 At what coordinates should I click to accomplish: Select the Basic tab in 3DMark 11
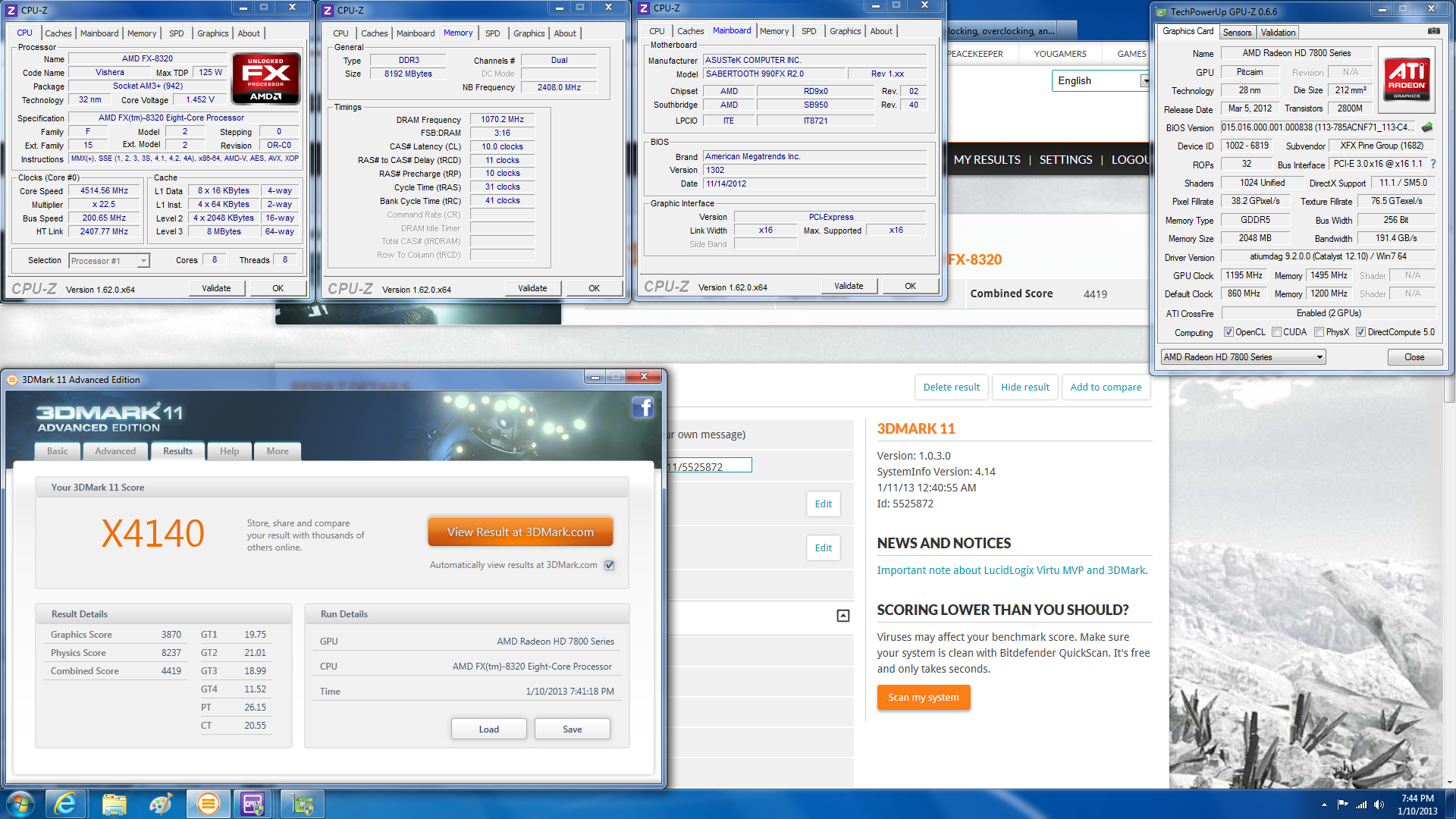pos(58,451)
